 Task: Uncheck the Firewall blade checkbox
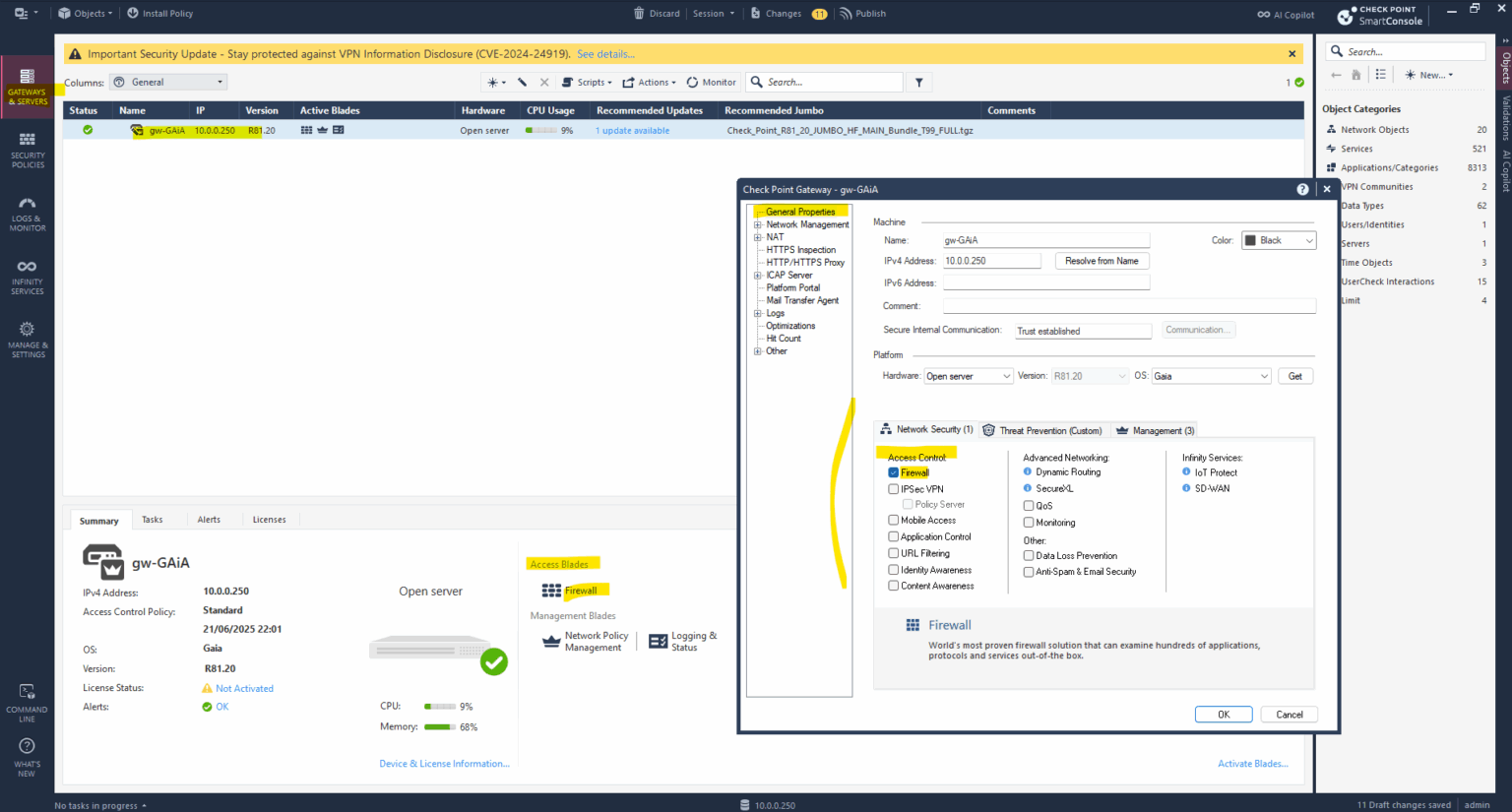893,472
